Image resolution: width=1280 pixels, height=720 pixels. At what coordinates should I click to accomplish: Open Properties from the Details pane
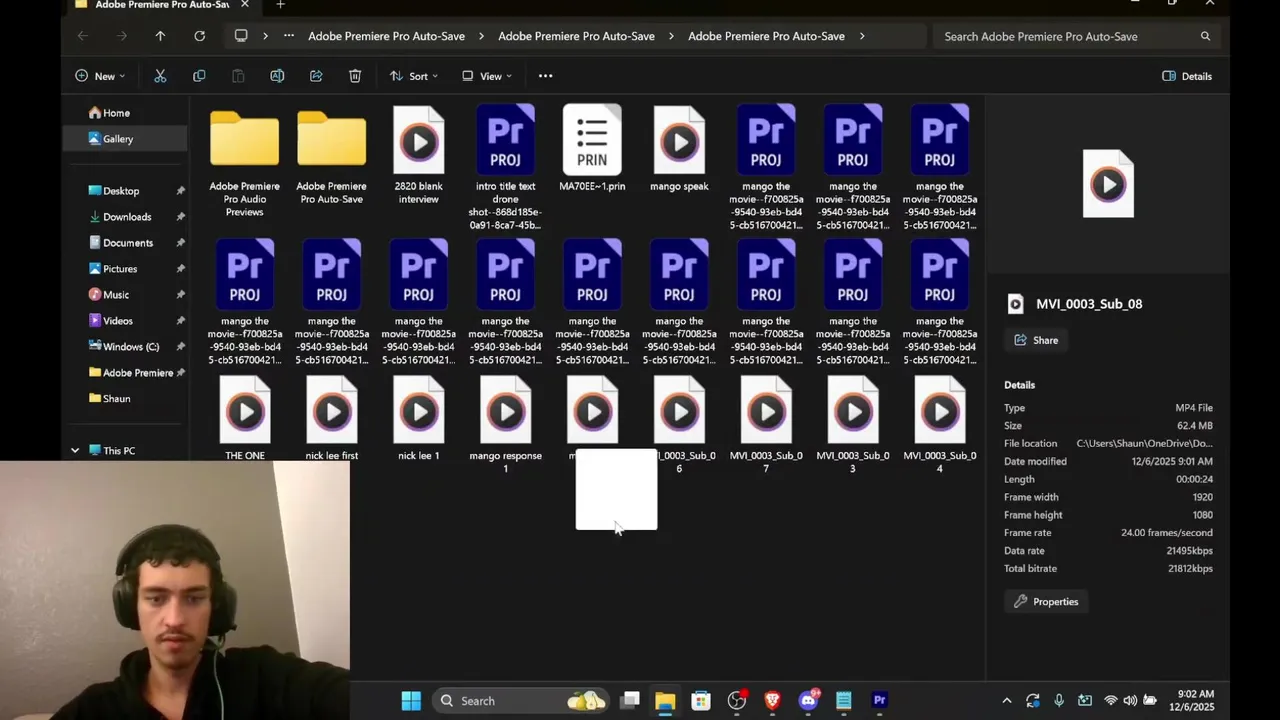pos(1046,602)
